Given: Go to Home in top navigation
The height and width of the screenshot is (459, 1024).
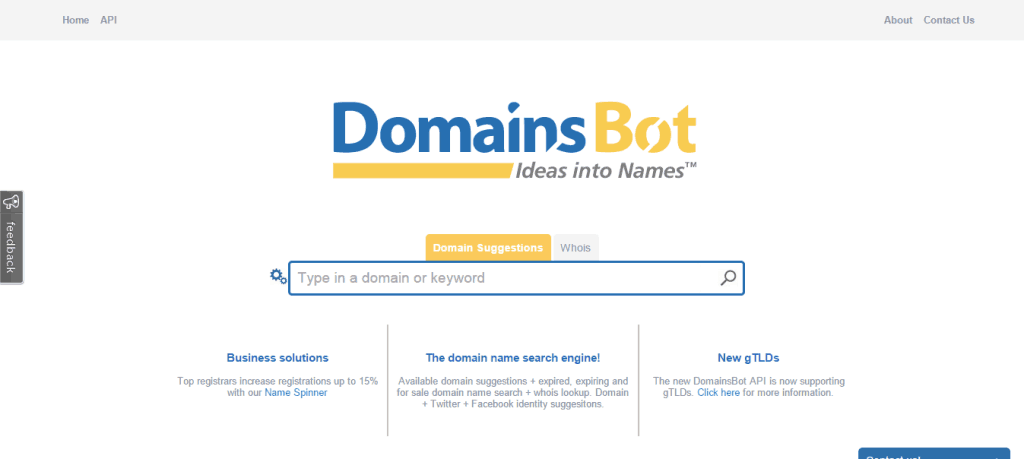Looking at the screenshot, I should click(76, 20).
